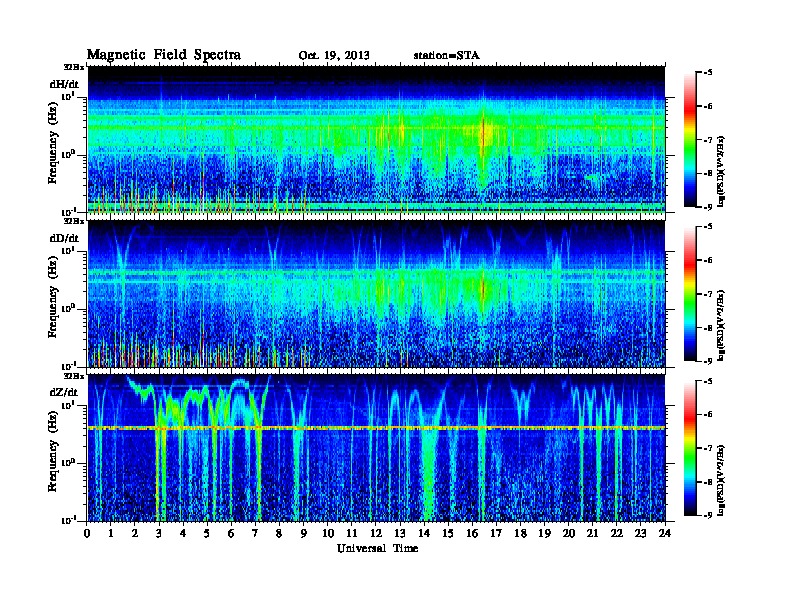Click inside the dH/dt spectrogram panel
Screen dimensions: 792x612
376,140
